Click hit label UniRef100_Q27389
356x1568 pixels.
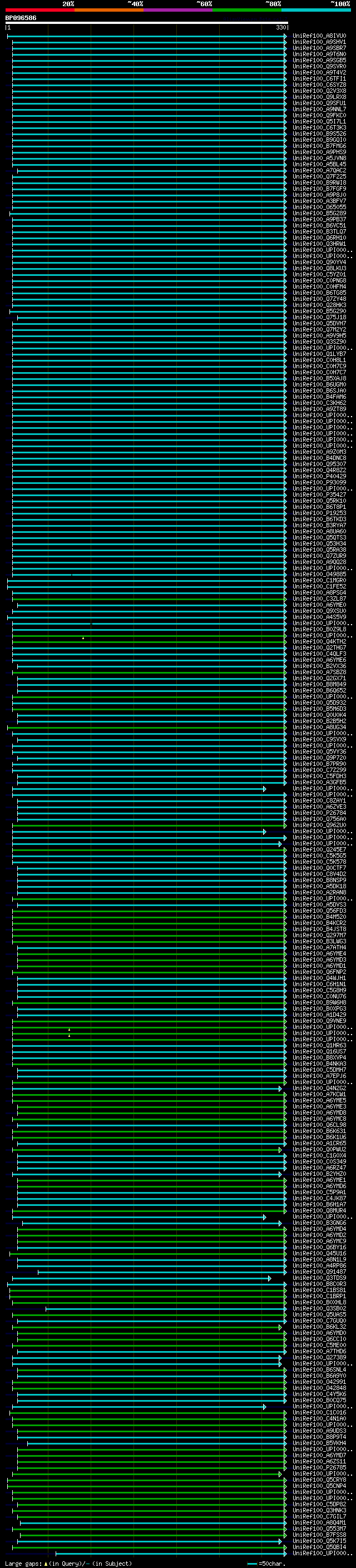(x=319, y=1357)
